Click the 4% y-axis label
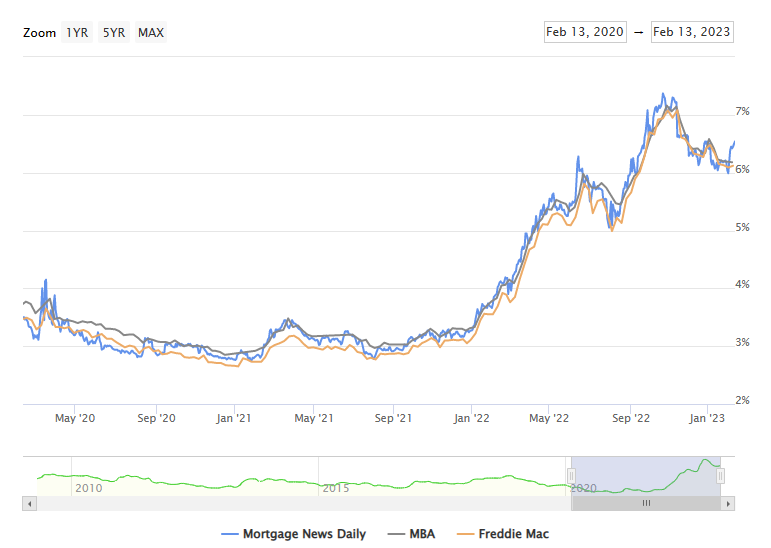This screenshot has width=771, height=548. 742,285
